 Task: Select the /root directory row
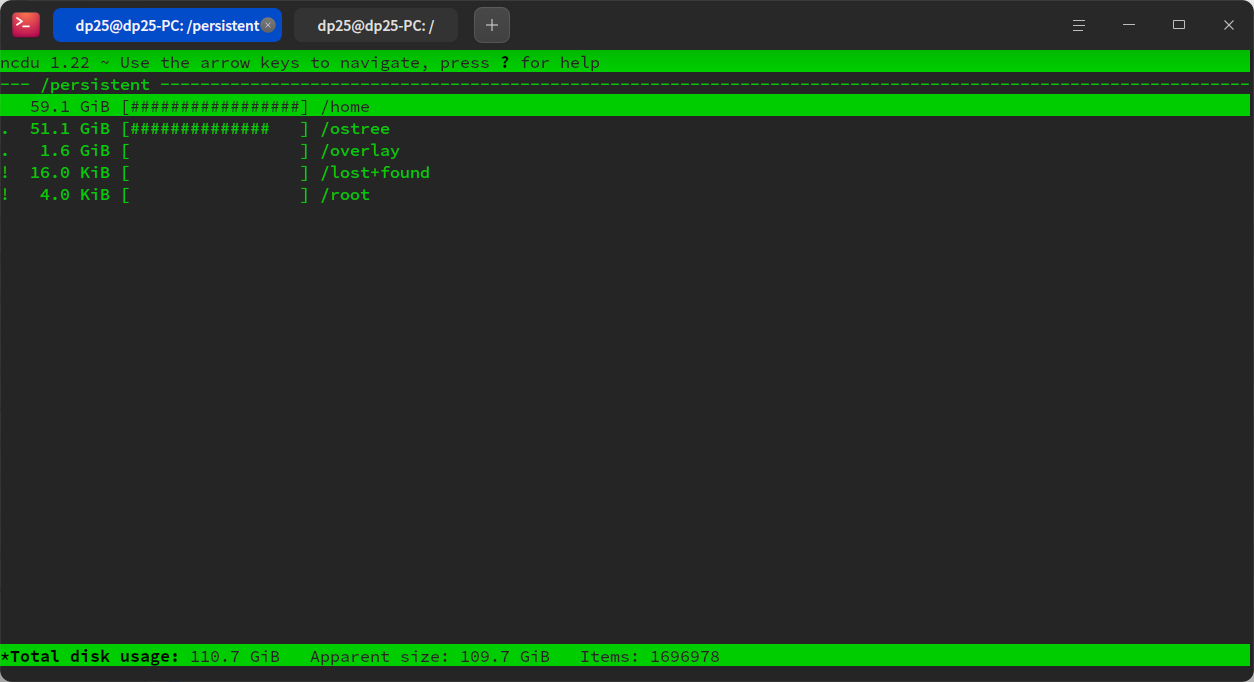point(625,194)
